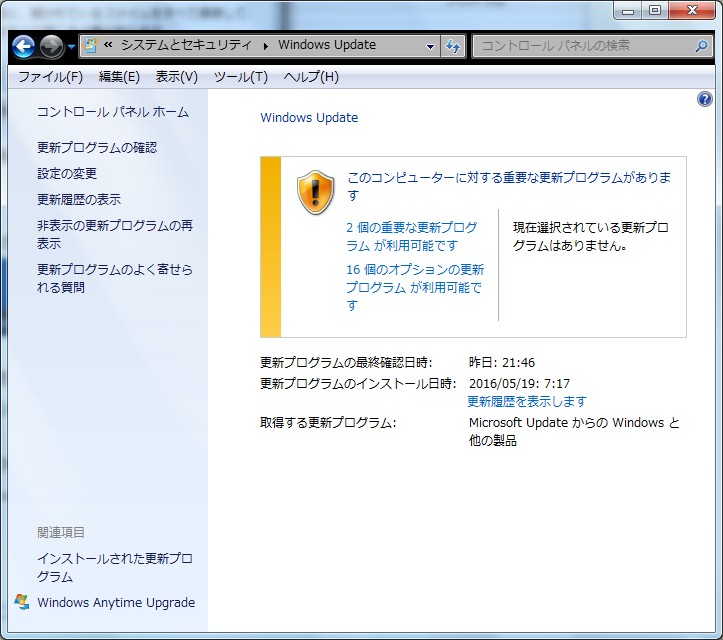This screenshot has width=723, height=640.
Task: Click the 関連項目 section label
Action: (61, 533)
